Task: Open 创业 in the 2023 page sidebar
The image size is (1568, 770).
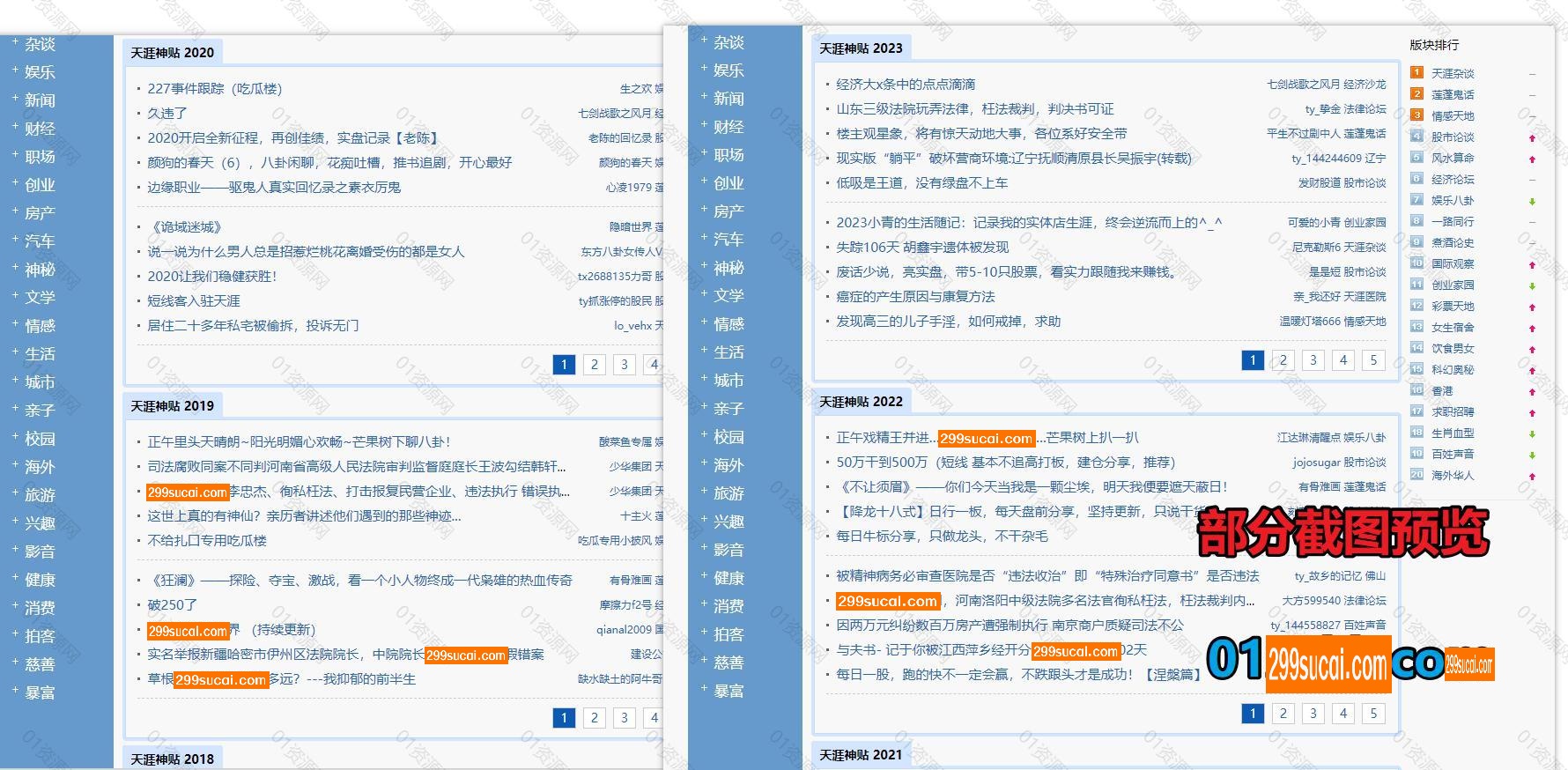Action: click(x=729, y=183)
